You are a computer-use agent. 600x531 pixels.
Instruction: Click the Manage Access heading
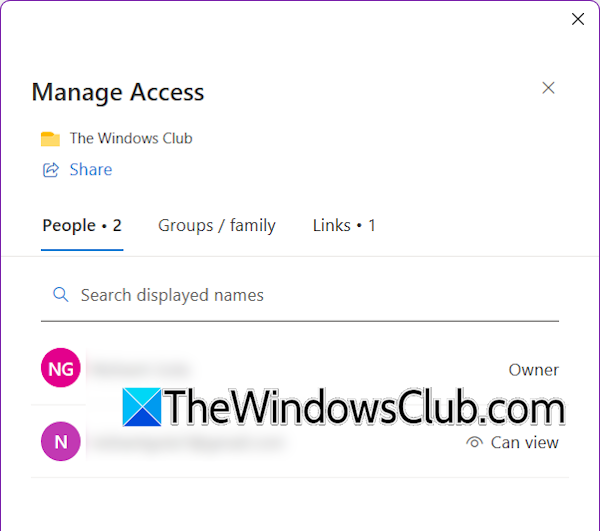click(118, 92)
